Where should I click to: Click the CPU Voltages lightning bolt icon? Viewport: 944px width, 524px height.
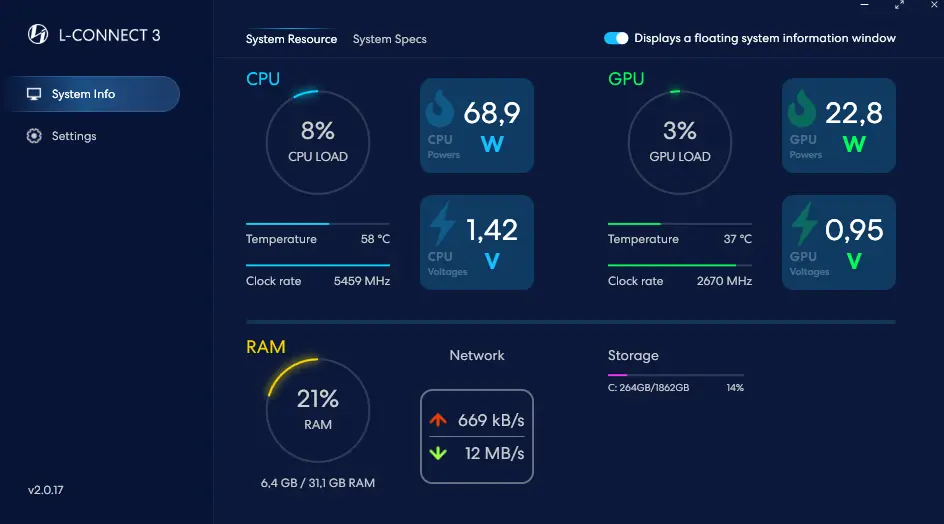[442, 223]
